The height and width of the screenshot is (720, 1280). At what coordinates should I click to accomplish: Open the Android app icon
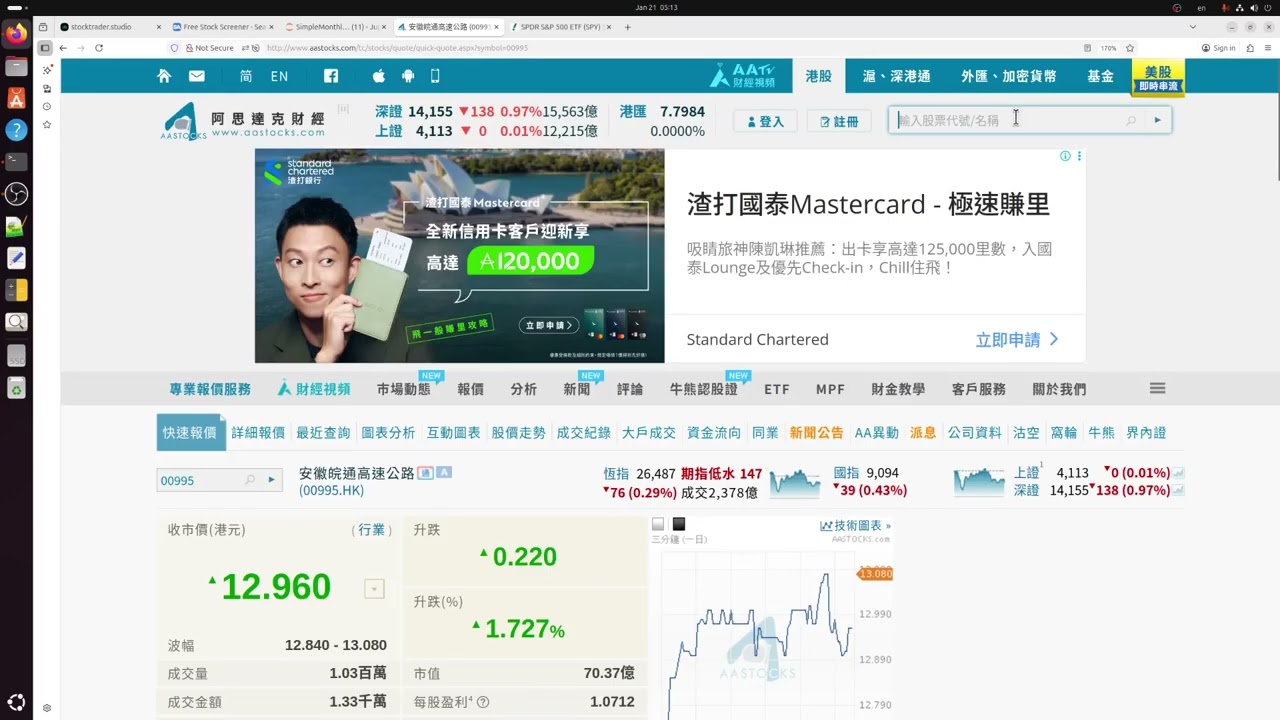[407, 76]
